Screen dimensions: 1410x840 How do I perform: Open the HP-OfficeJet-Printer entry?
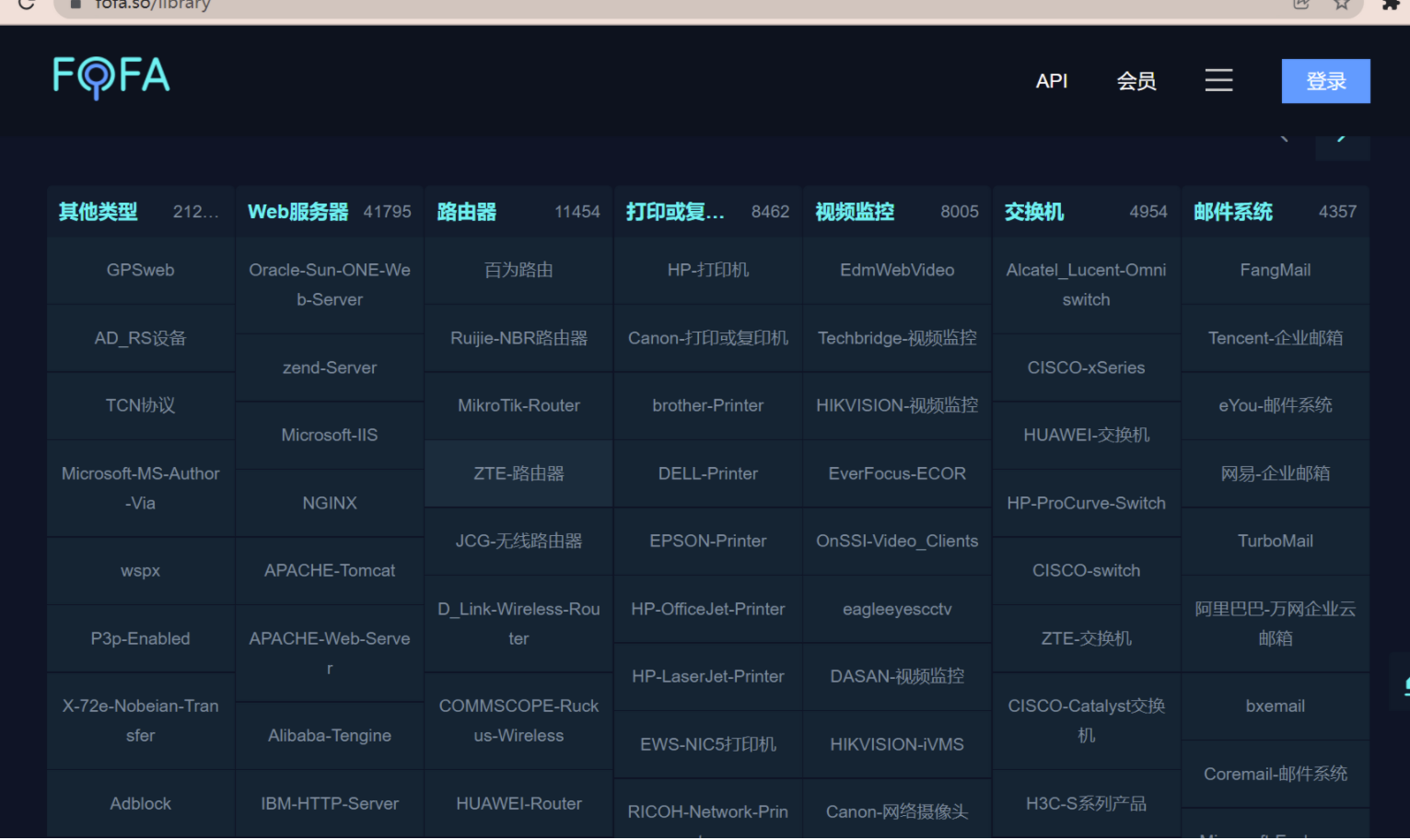point(708,610)
